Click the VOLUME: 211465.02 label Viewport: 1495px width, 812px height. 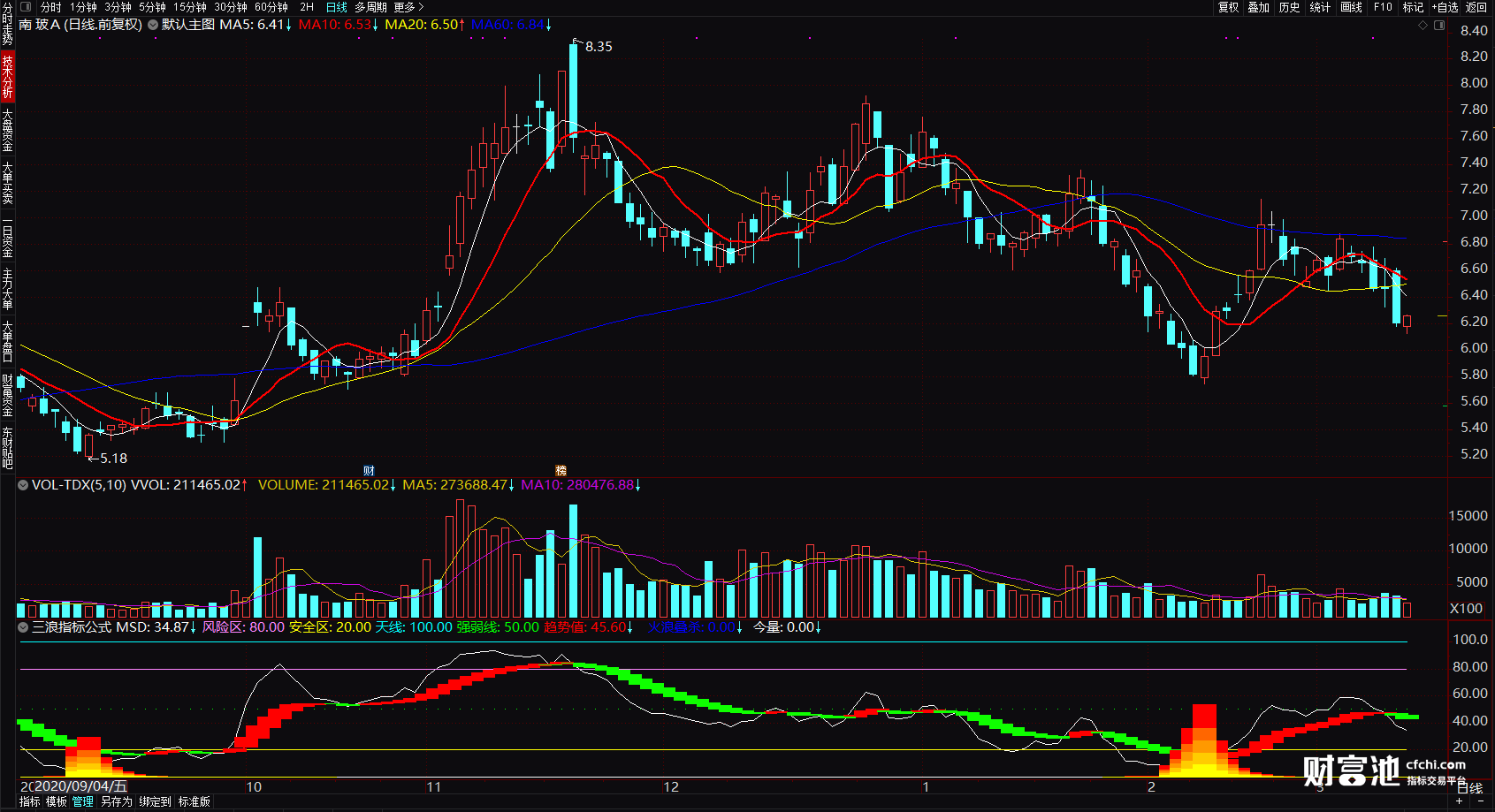[324, 485]
